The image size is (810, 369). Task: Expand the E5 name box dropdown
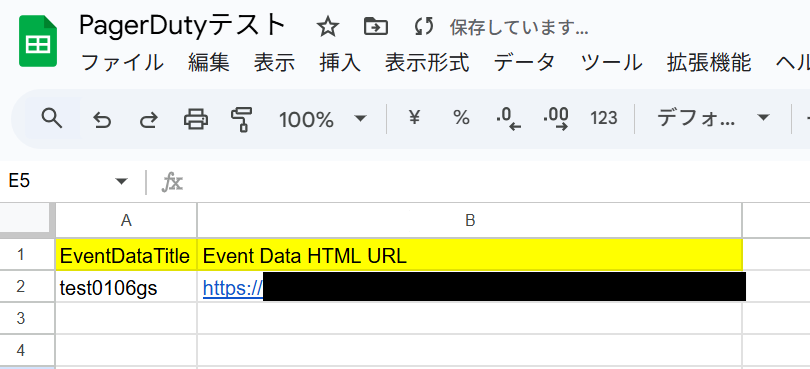[x=121, y=181]
